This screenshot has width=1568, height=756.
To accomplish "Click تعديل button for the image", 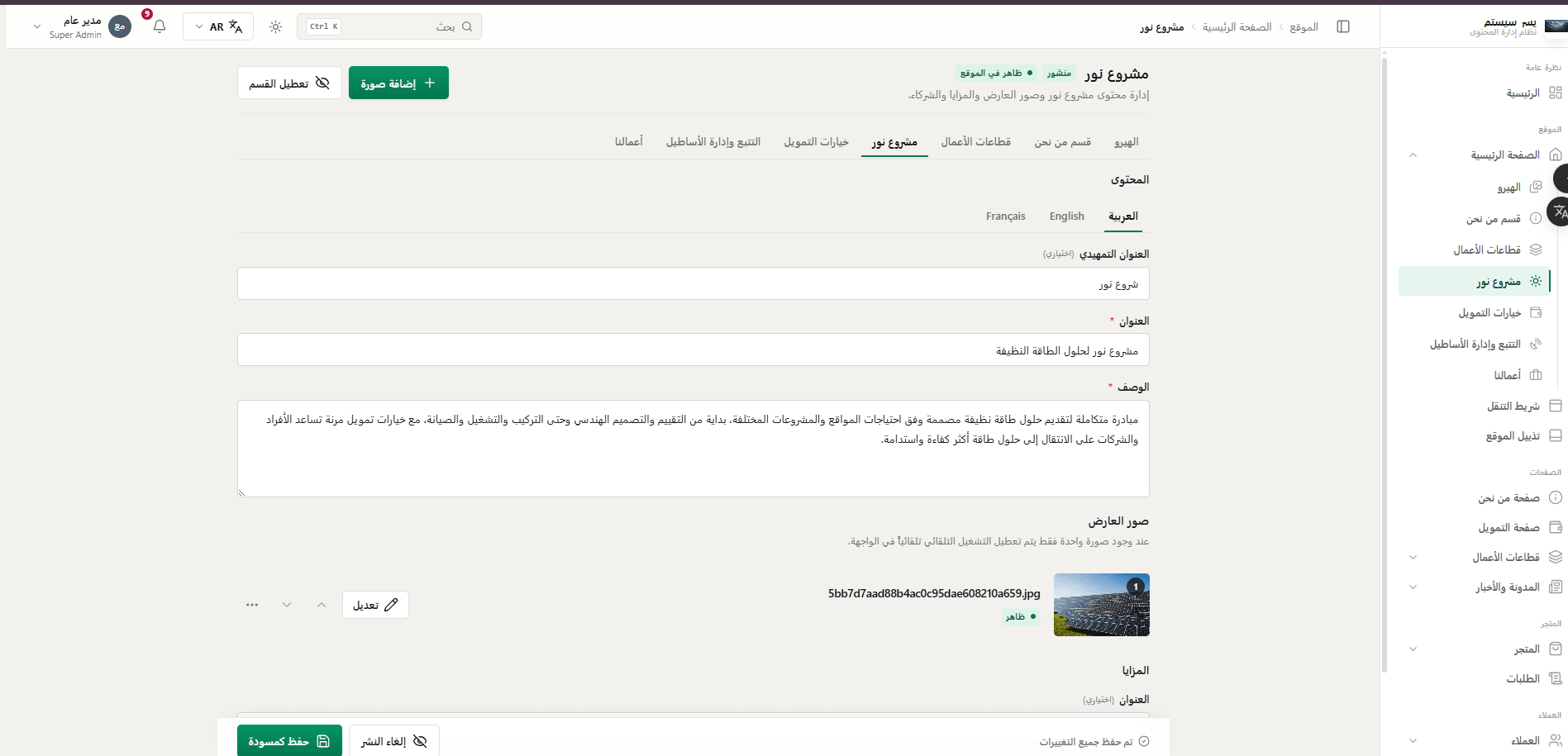I will pyautogui.click(x=375, y=605).
